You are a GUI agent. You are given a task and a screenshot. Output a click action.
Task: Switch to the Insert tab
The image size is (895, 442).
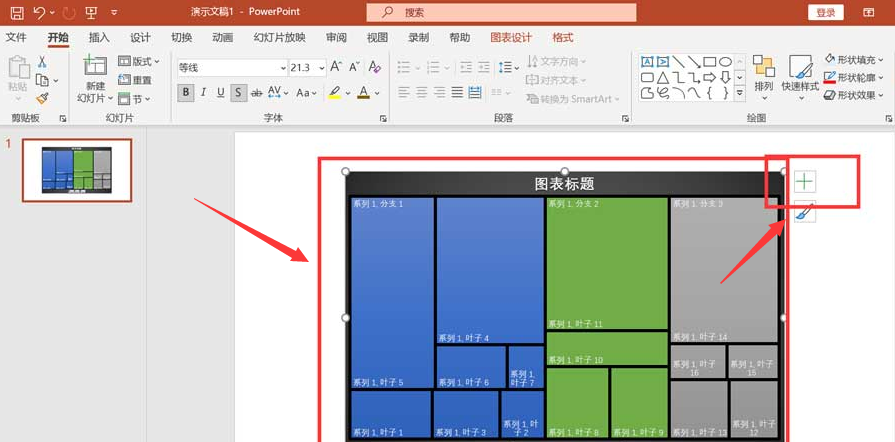99,38
